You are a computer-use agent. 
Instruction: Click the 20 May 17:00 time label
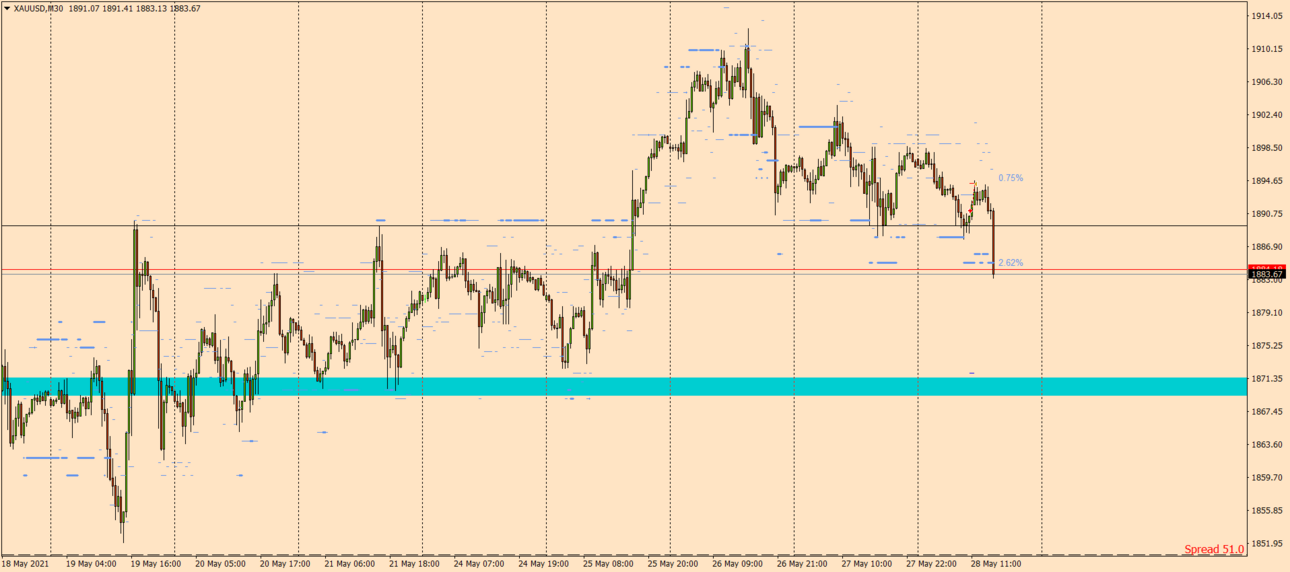coord(285,564)
